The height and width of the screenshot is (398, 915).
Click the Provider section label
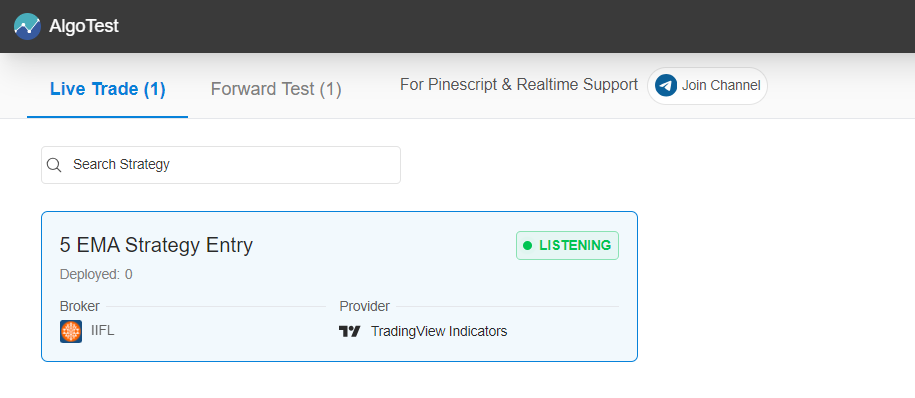coord(365,306)
